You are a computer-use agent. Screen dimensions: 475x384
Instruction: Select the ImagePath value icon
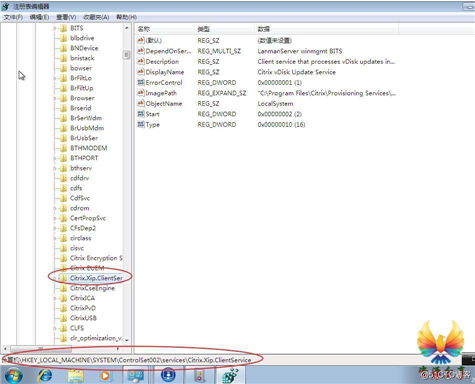click(x=141, y=93)
